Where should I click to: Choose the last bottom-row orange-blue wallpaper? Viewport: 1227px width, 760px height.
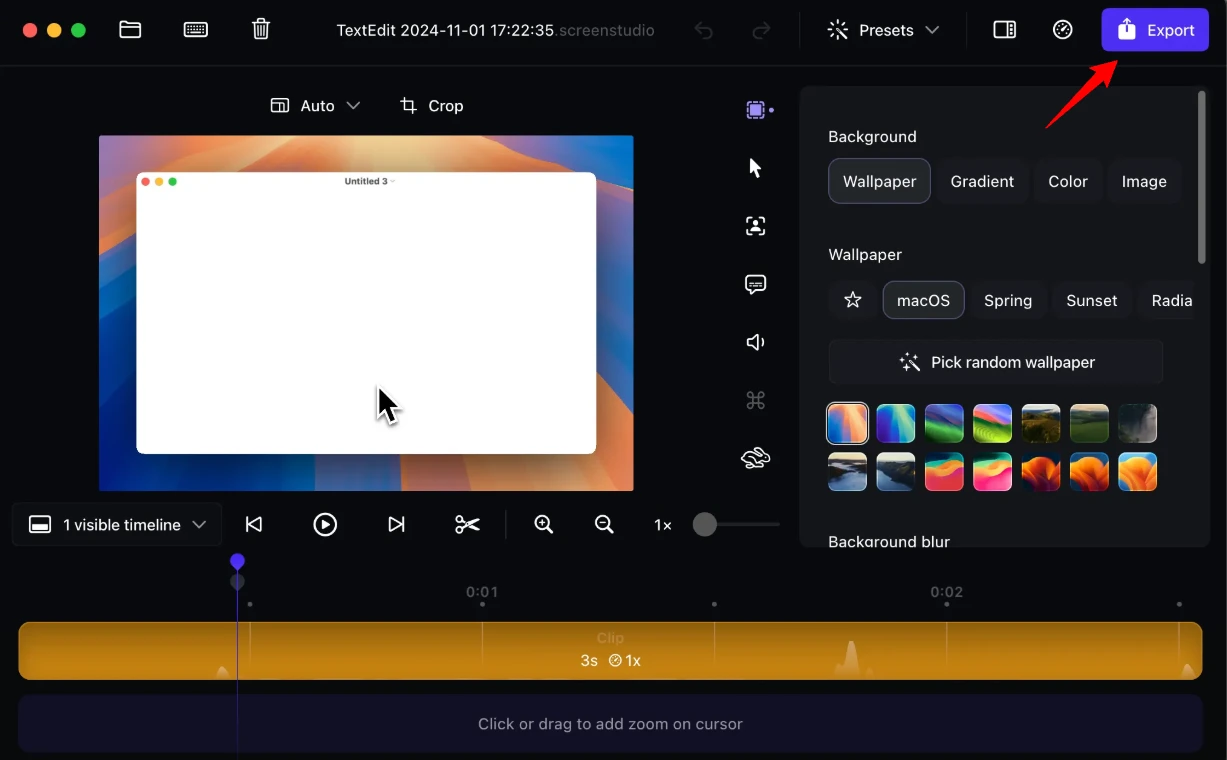coord(1138,472)
